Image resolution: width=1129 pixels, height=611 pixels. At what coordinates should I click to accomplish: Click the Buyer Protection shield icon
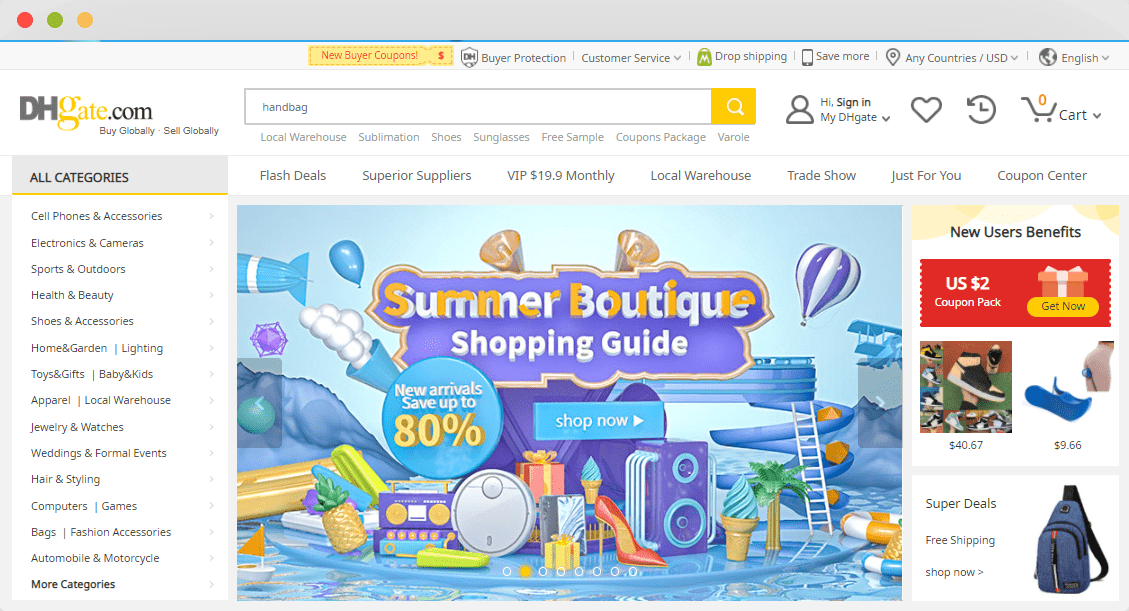click(x=469, y=58)
